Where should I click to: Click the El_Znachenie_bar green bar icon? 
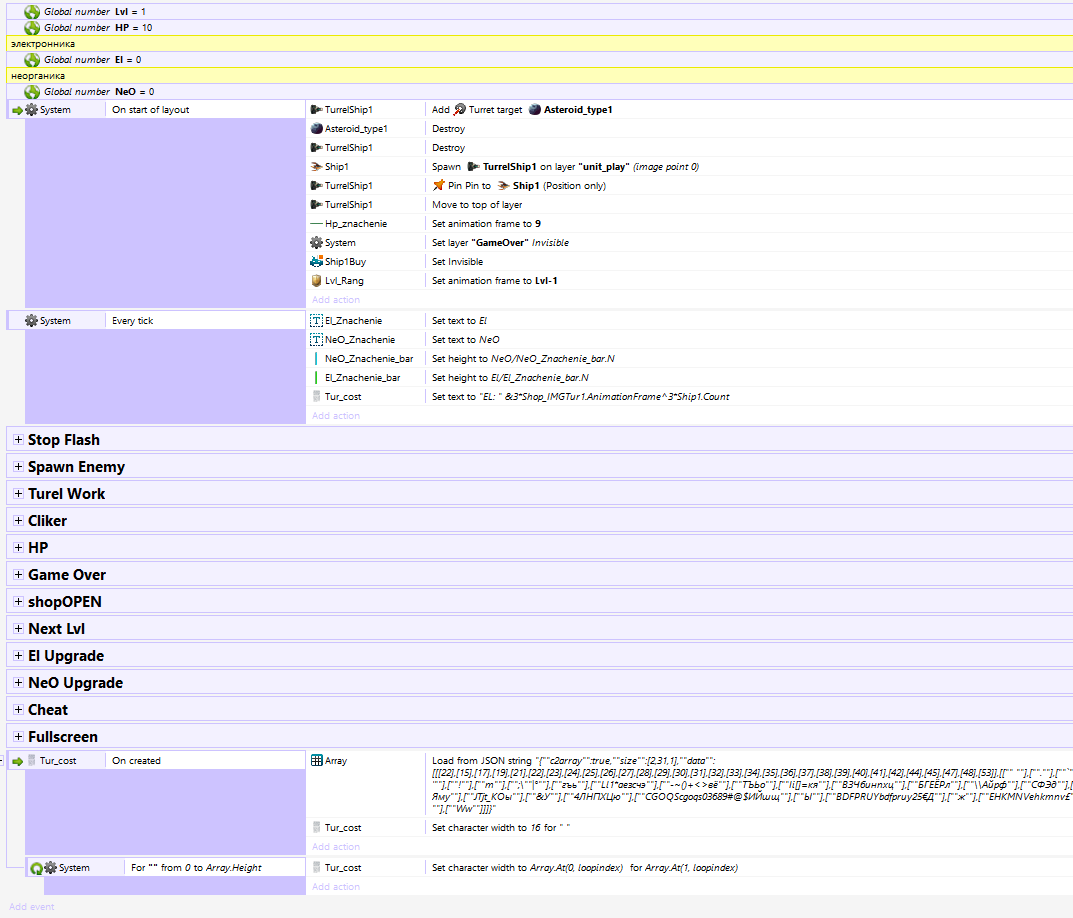tap(316, 378)
